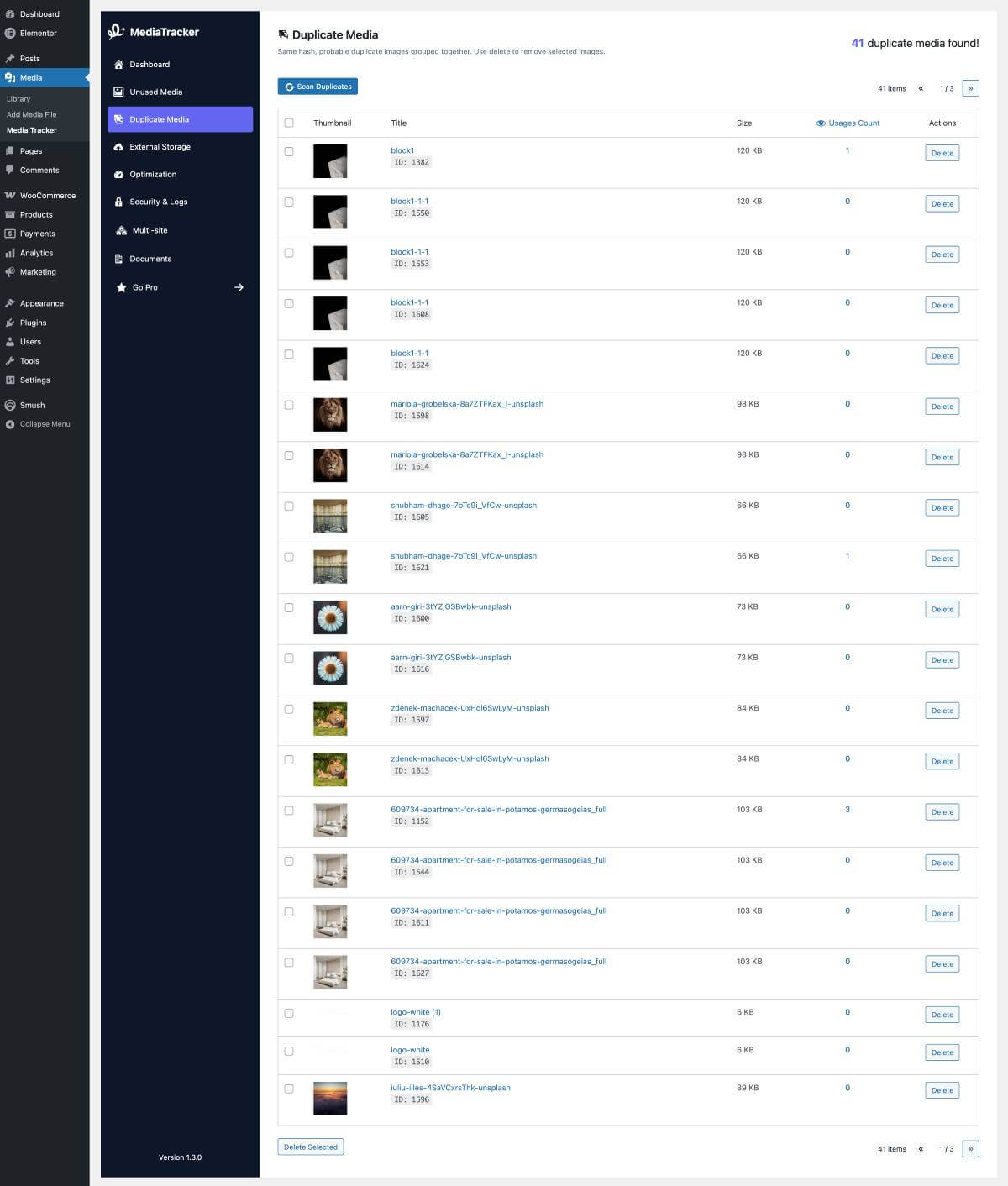The image size is (1008, 1186).
Task: Delete the logo-white (1) ID 1176 image
Action: [x=942, y=1015]
